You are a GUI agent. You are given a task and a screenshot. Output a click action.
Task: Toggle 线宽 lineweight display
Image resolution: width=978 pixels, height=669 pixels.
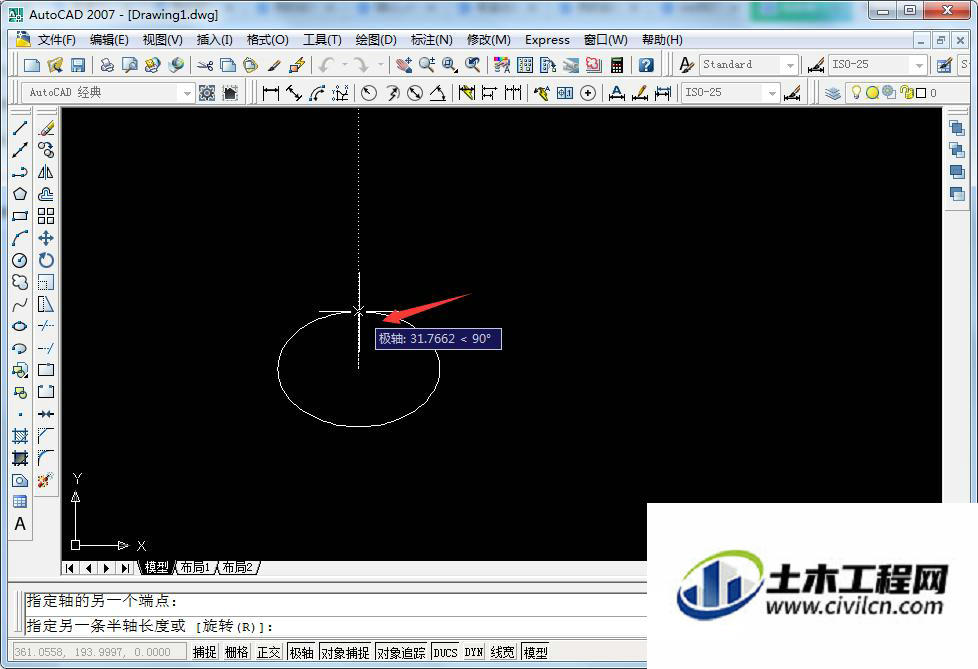click(503, 652)
